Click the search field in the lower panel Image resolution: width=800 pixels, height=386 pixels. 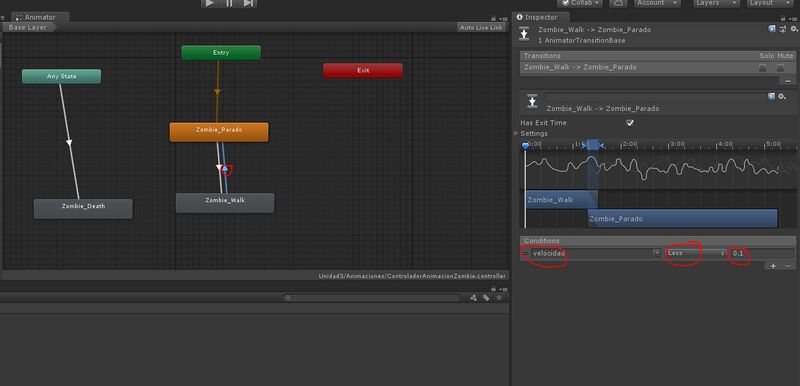coord(372,298)
